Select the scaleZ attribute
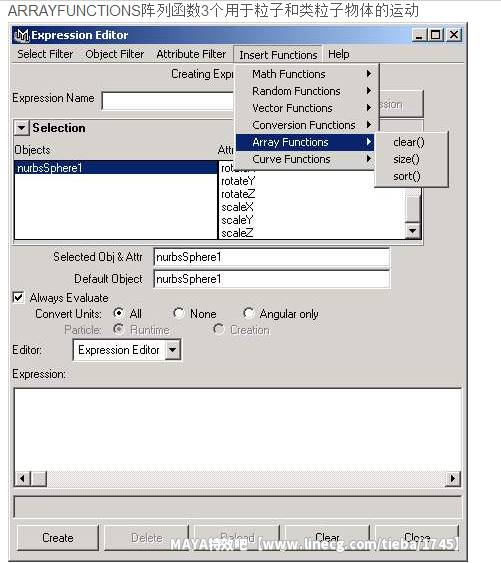 pos(237,233)
